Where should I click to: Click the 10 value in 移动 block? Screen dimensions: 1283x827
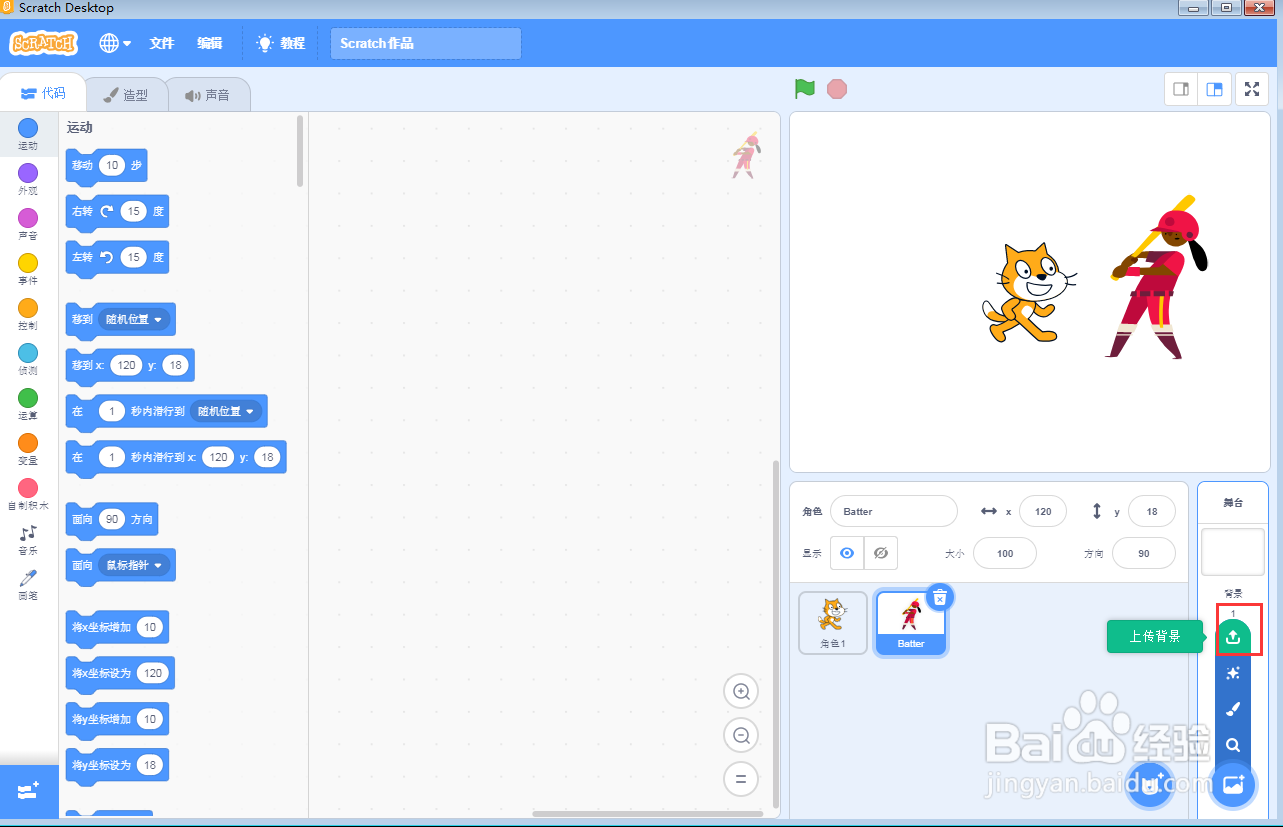[x=112, y=165]
